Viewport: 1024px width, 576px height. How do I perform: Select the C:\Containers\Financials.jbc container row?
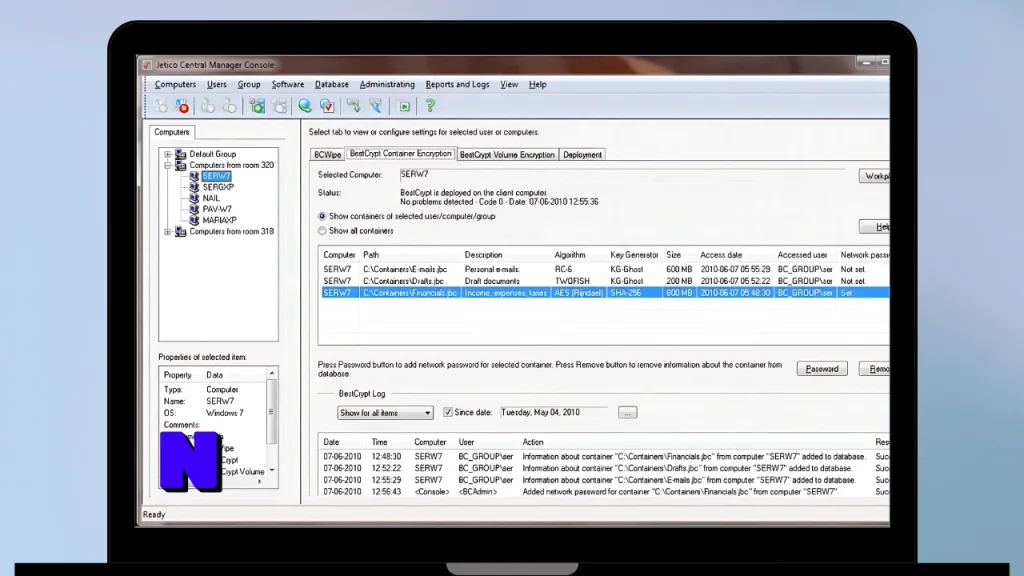[x=605, y=293]
